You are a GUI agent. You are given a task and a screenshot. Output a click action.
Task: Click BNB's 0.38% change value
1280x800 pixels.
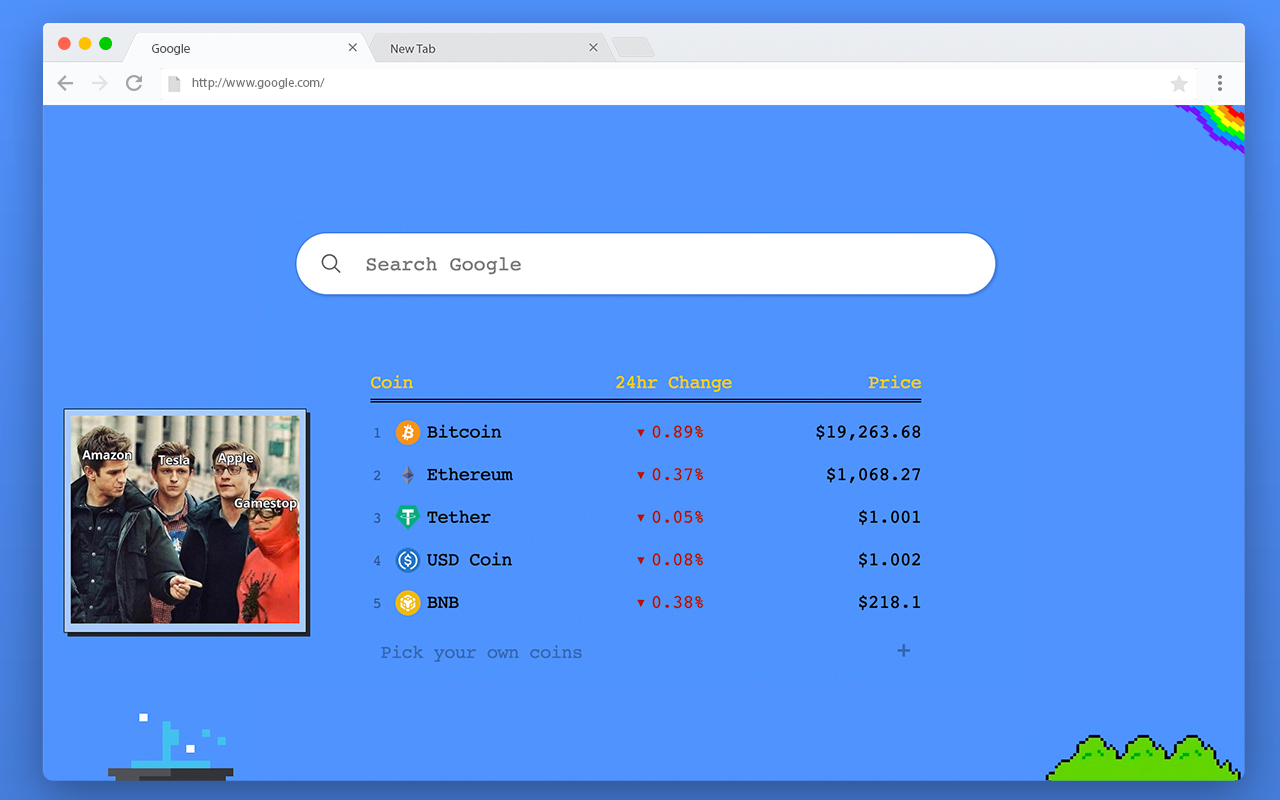pyautogui.click(x=678, y=603)
